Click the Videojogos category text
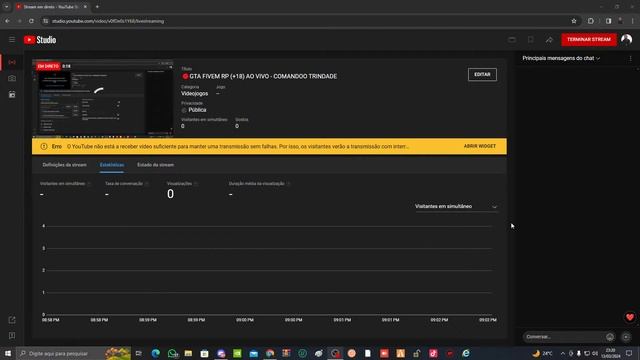Viewport: 640px width, 360px height. (x=194, y=93)
